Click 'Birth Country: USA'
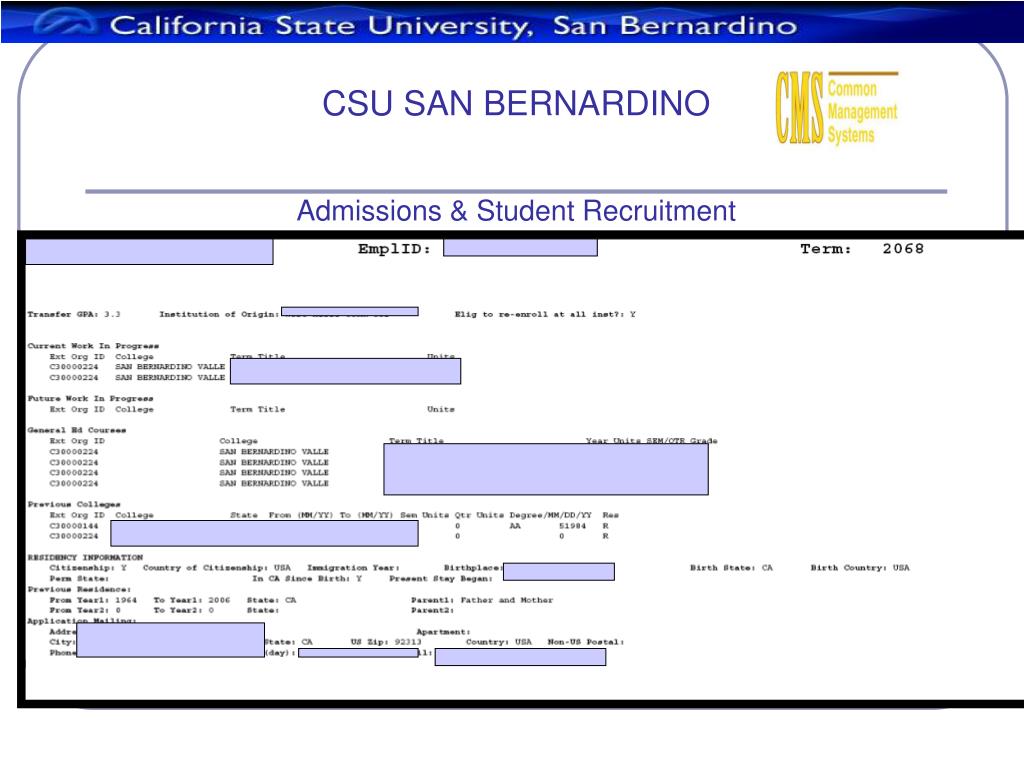 (860, 568)
